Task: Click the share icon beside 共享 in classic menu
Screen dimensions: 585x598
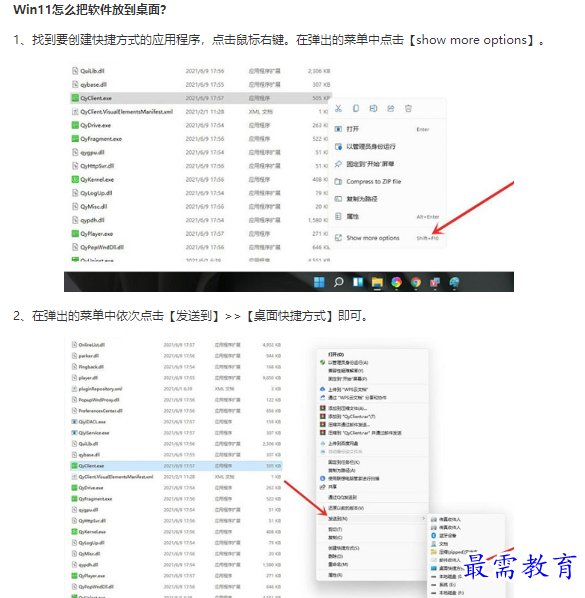Action: click(x=323, y=487)
